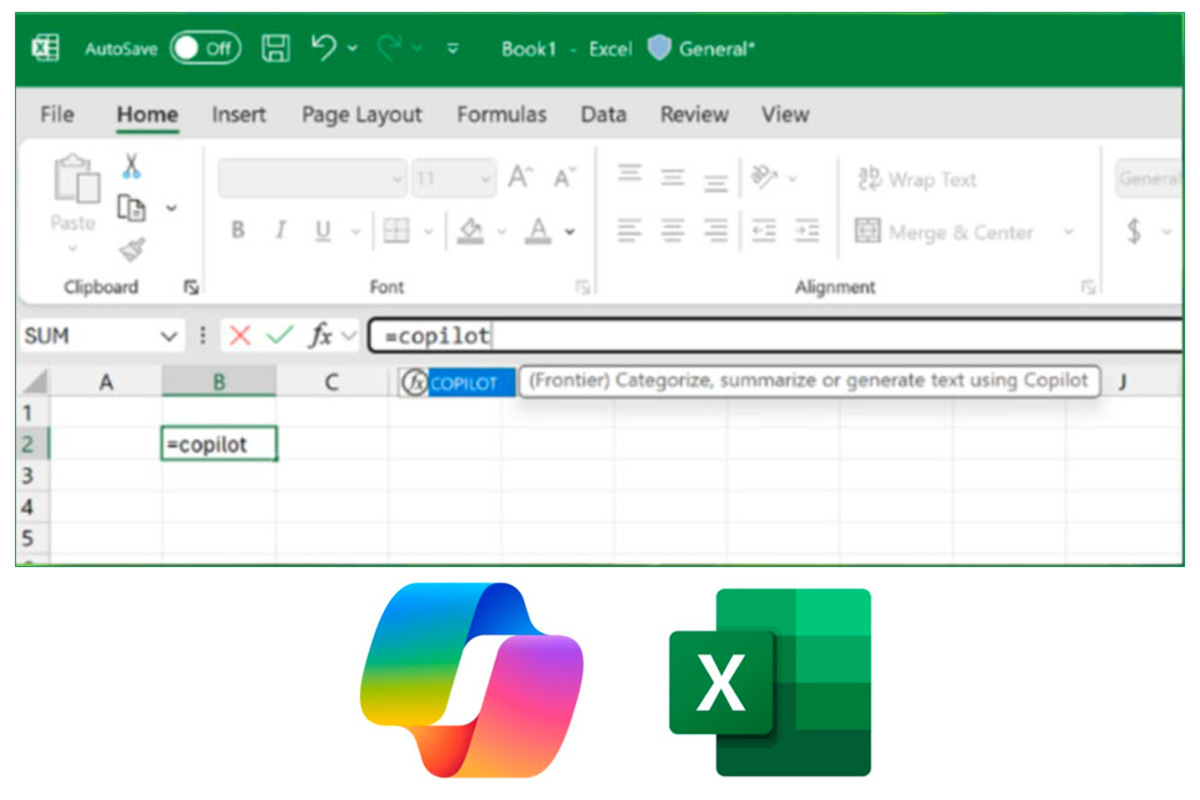1200x800 pixels.
Task: Open Merge & Center dropdown arrow
Action: (1067, 232)
